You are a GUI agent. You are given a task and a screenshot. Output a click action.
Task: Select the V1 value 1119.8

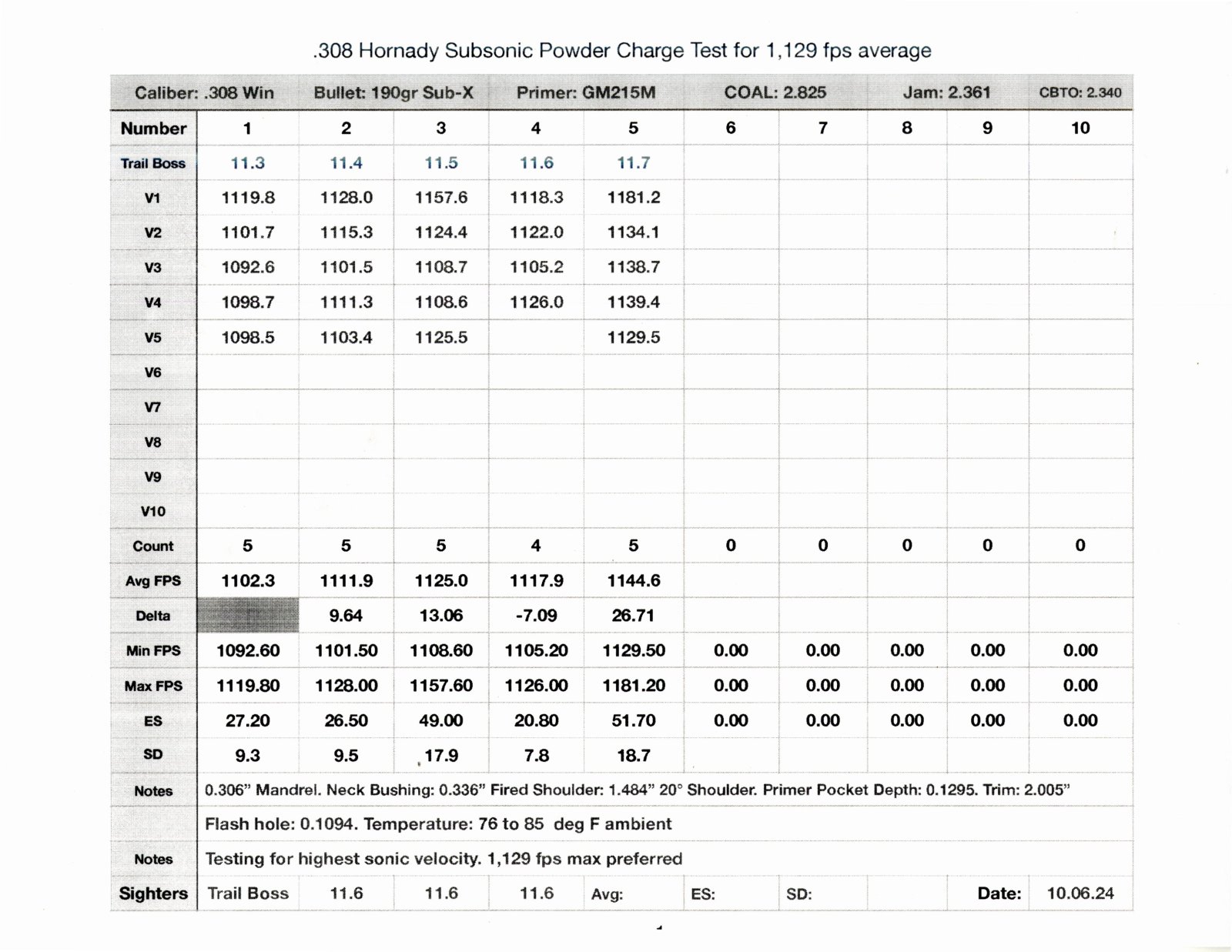click(248, 198)
